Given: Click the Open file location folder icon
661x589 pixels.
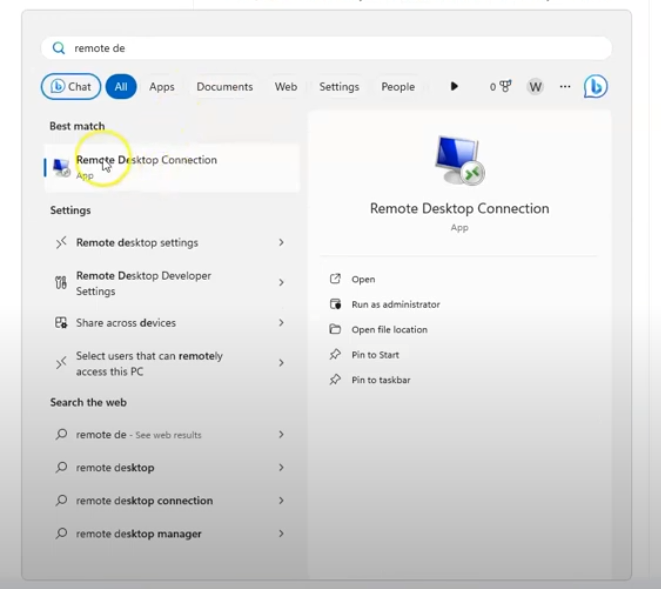Looking at the screenshot, I should (x=335, y=329).
